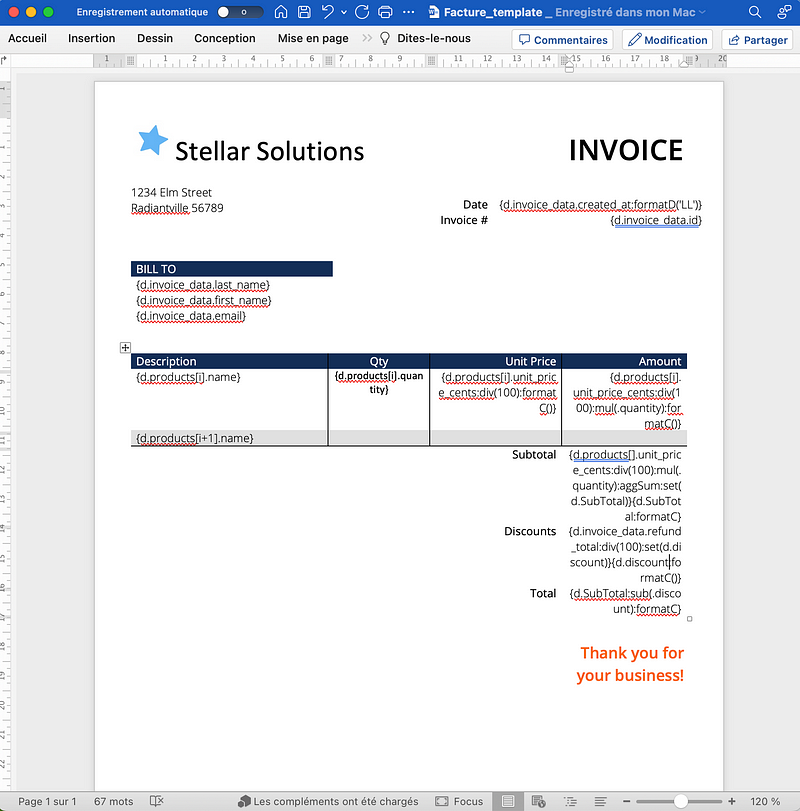Click the Home icon in title bar

281,12
